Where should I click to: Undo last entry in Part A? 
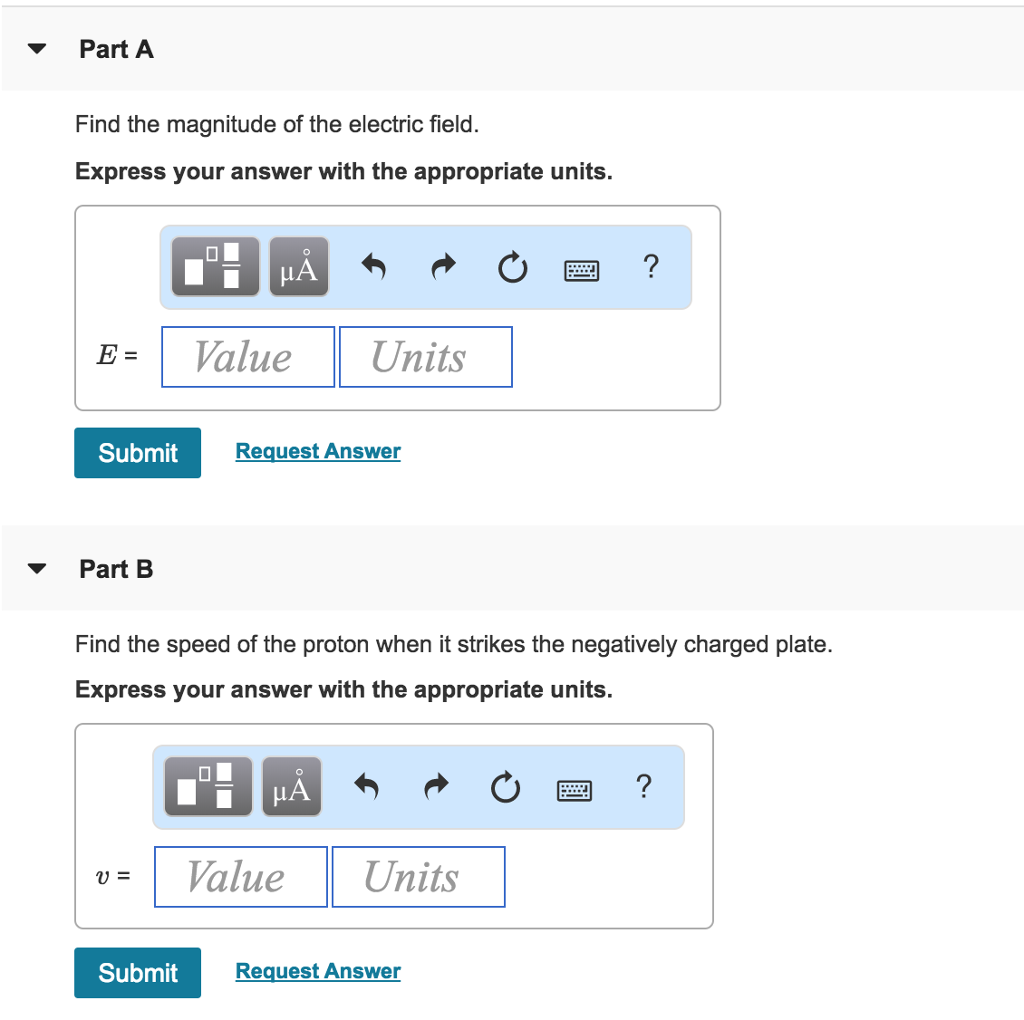[x=373, y=267]
